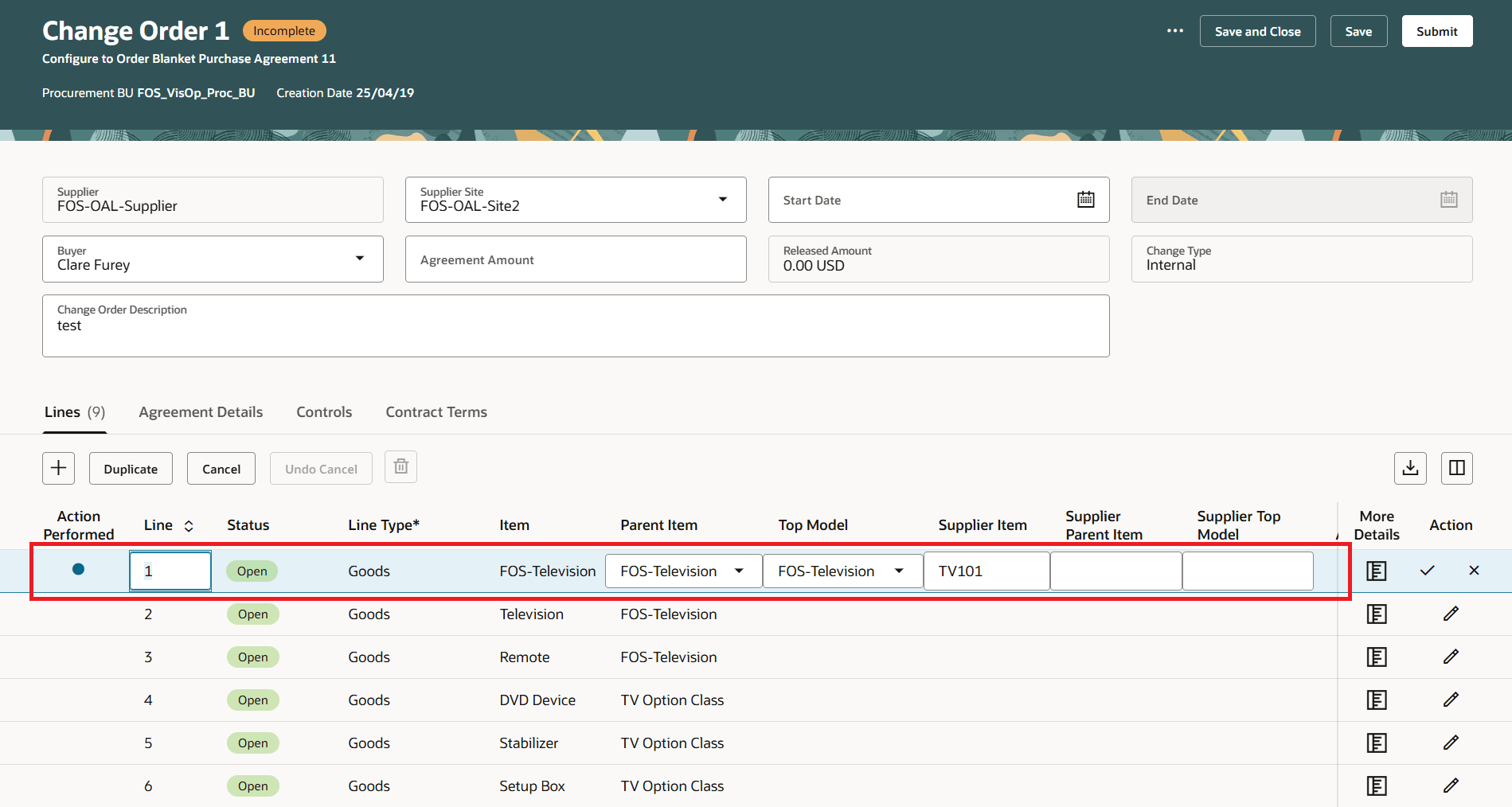
Task: Open the End Date calendar picker
Action: point(1449,199)
